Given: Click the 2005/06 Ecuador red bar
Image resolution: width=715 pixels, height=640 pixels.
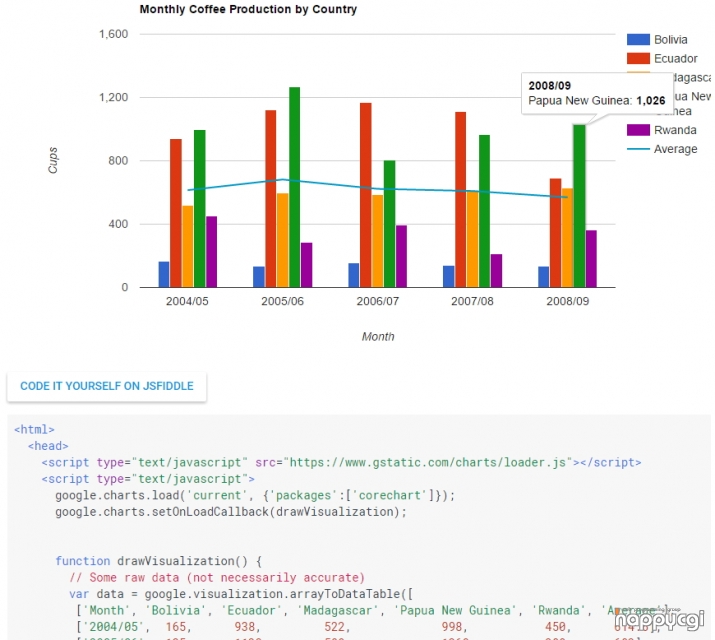Looking at the screenshot, I should 270,199.
